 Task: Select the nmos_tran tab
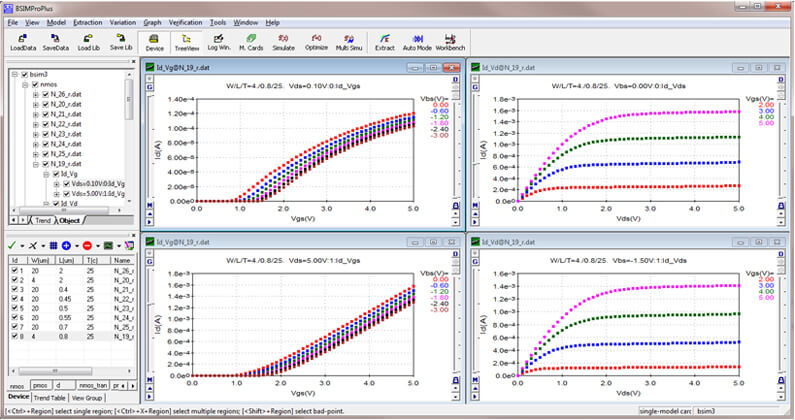pyautogui.click(x=93, y=386)
